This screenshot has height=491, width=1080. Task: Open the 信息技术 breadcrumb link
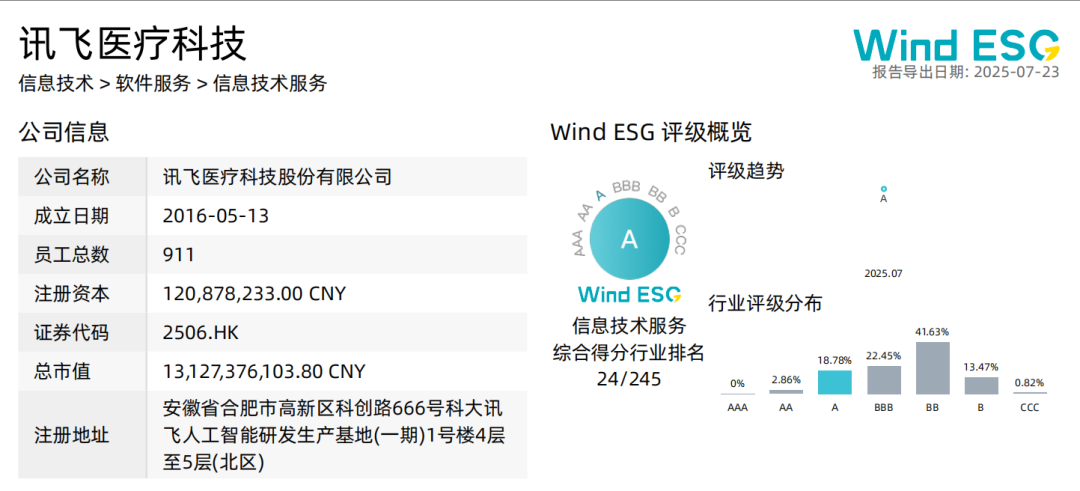tap(56, 83)
